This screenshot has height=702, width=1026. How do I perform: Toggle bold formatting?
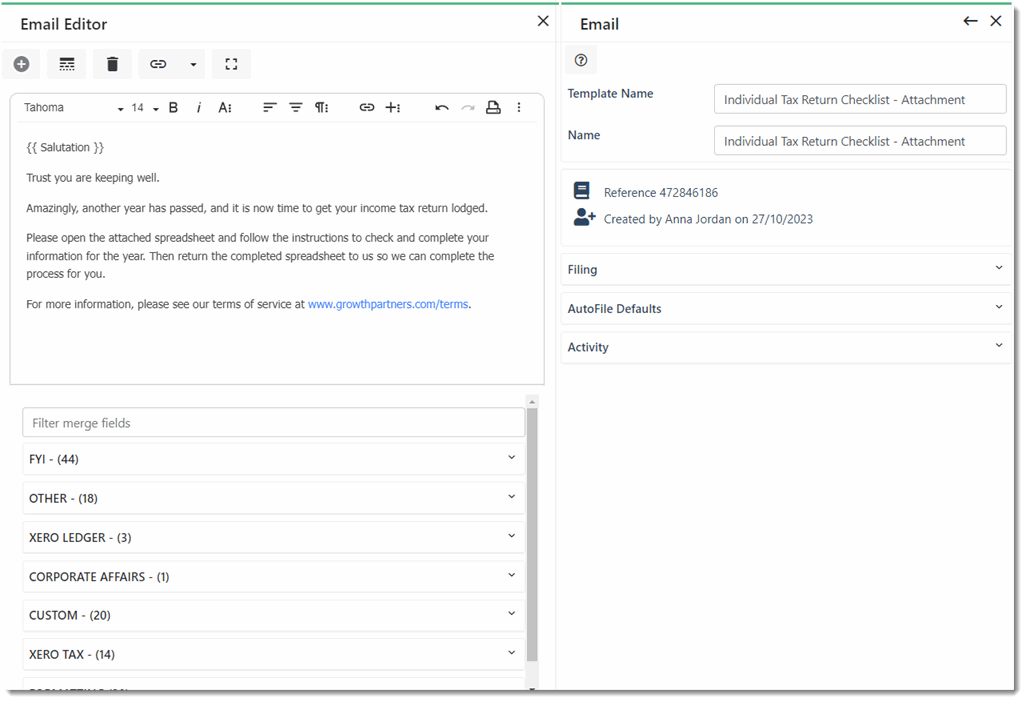(173, 108)
